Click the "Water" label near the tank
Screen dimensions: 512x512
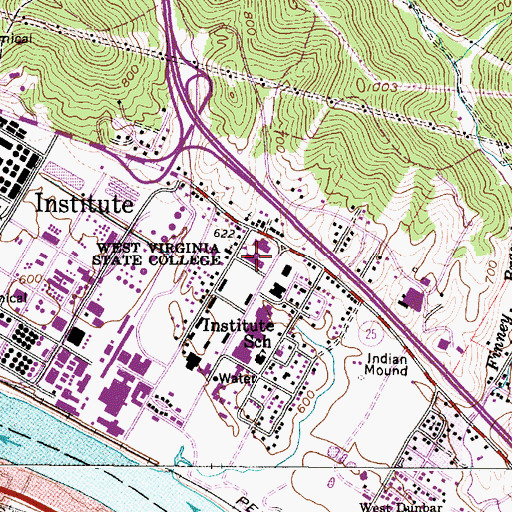(238, 378)
